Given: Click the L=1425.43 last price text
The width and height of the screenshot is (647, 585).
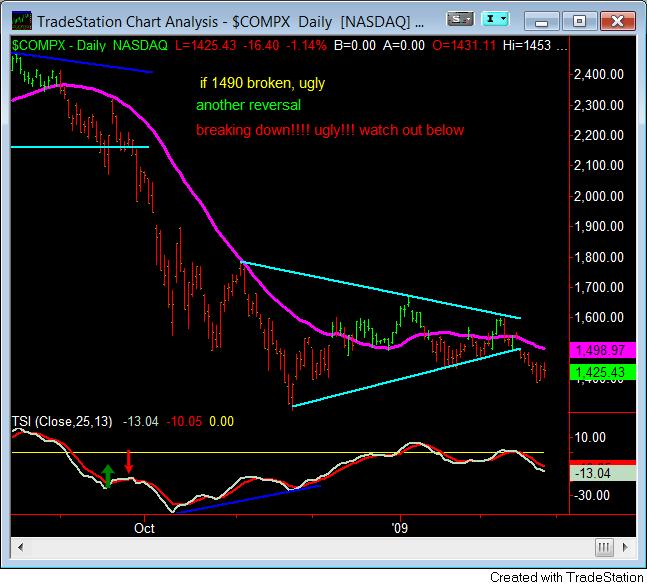Looking at the screenshot, I should point(206,45).
